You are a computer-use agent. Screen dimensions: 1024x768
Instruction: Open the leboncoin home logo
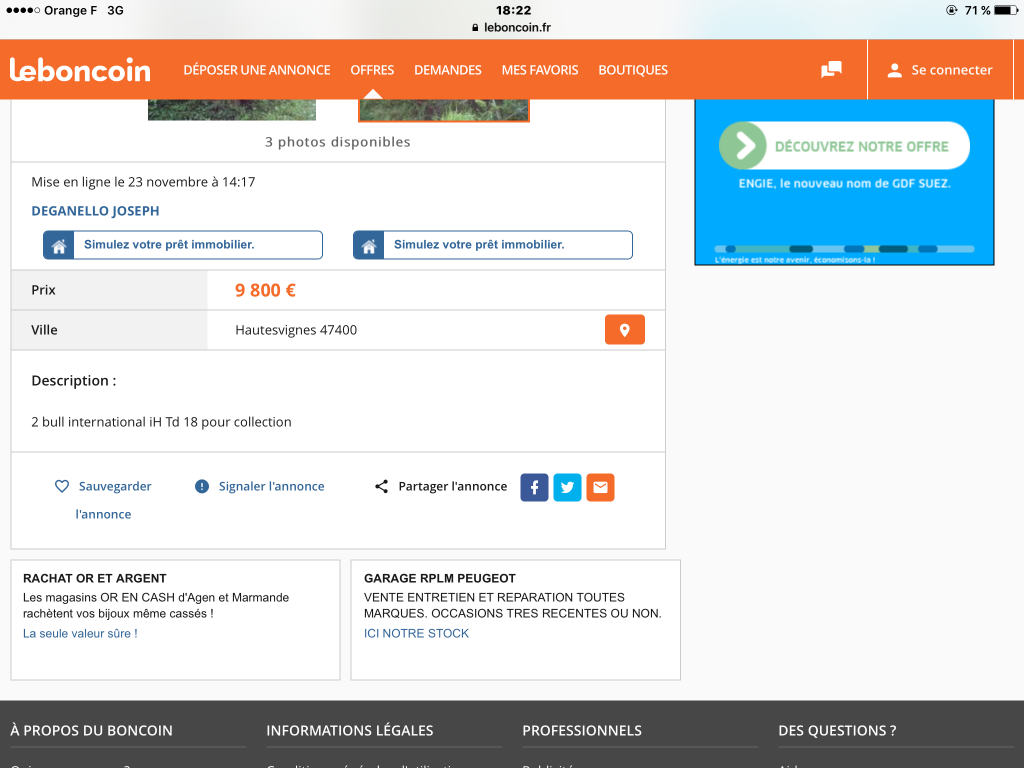tap(80, 70)
